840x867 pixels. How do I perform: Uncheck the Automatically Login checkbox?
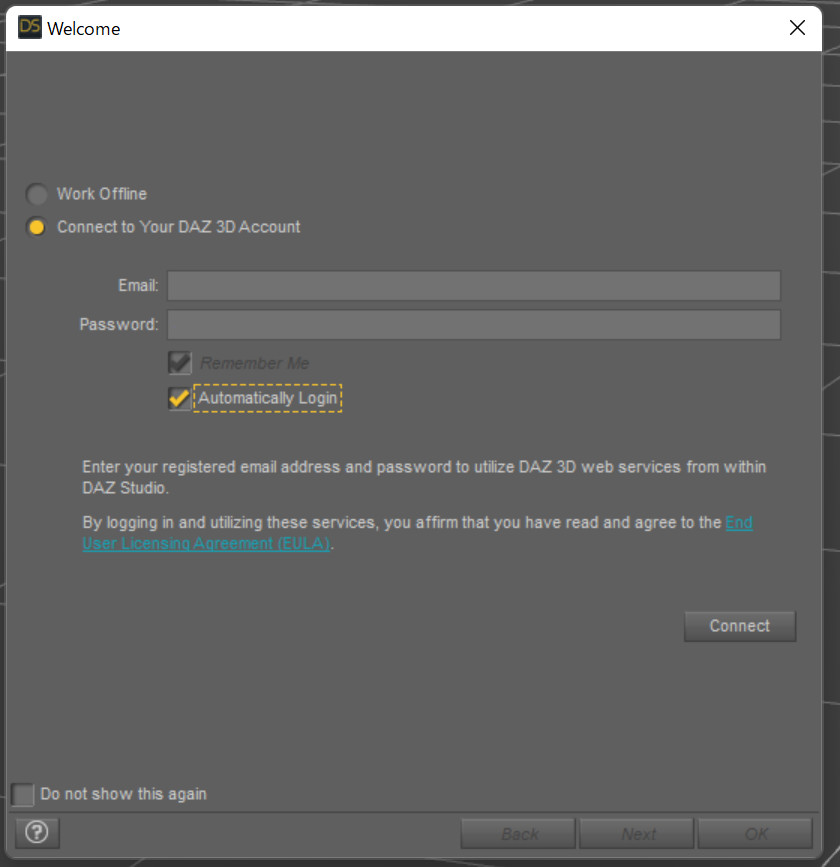(x=180, y=398)
